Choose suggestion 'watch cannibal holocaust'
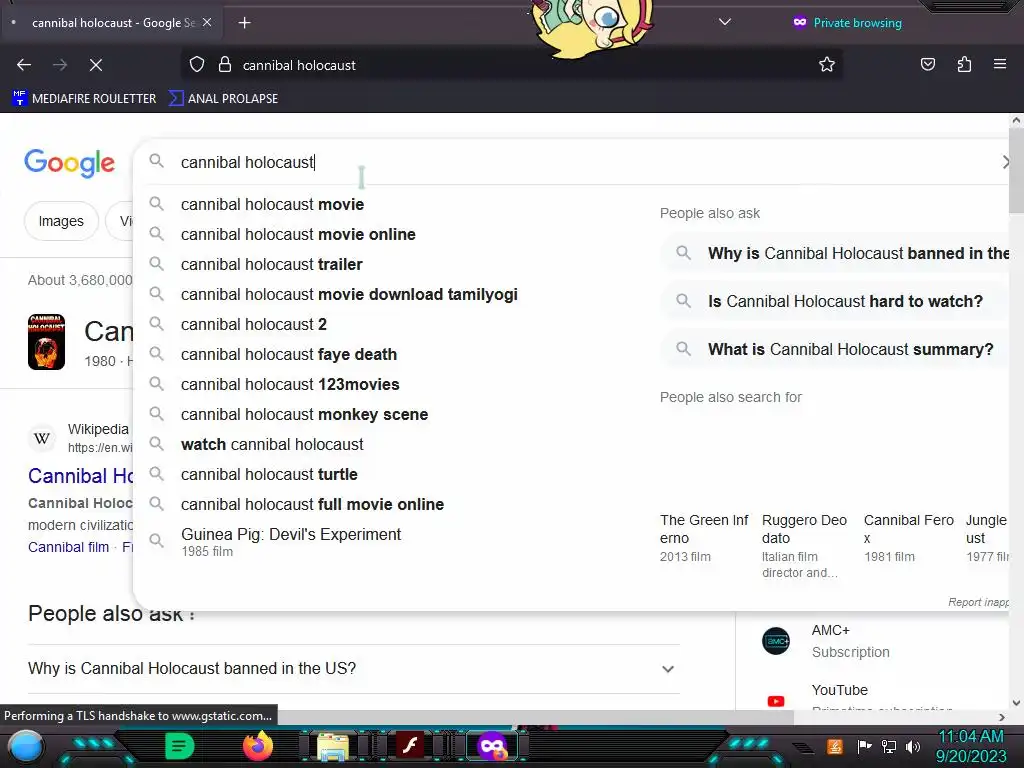This screenshot has height=768, width=1024. click(272, 445)
